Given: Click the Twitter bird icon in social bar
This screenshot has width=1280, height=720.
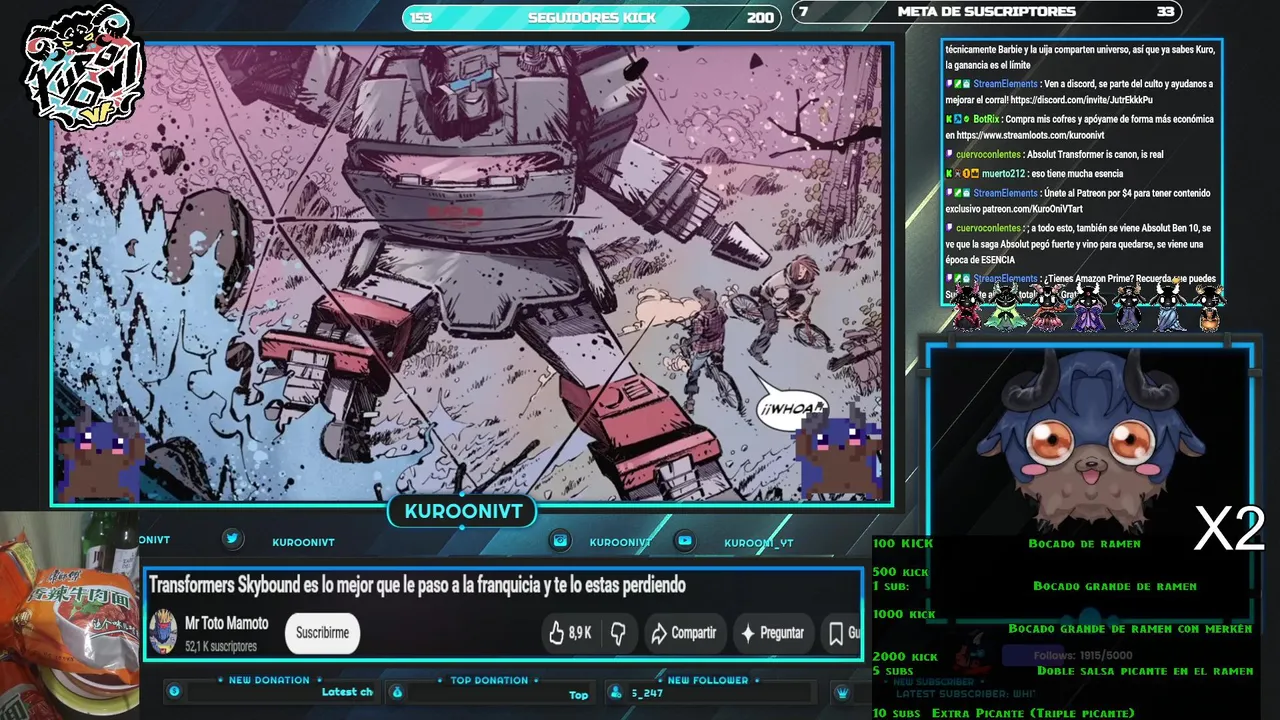Looking at the screenshot, I should pyautogui.click(x=233, y=539).
